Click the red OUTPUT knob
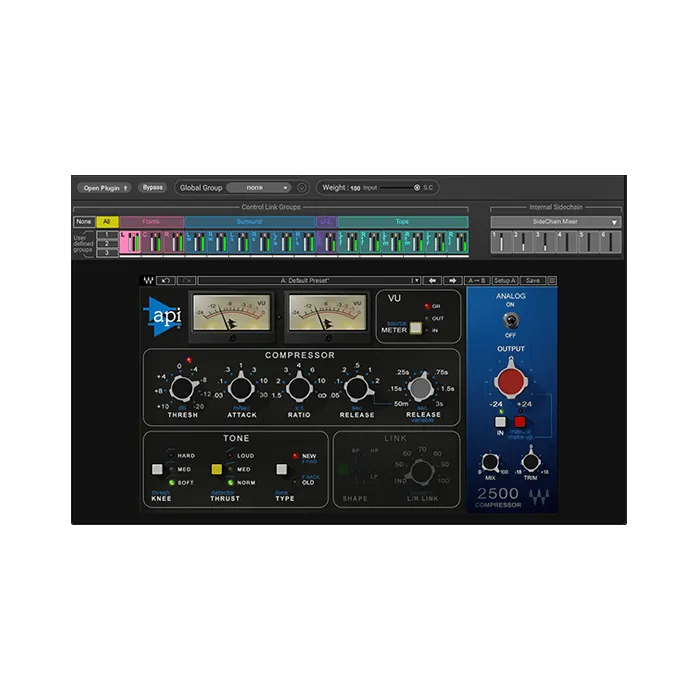This screenshot has height=699, width=699. click(511, 381)
